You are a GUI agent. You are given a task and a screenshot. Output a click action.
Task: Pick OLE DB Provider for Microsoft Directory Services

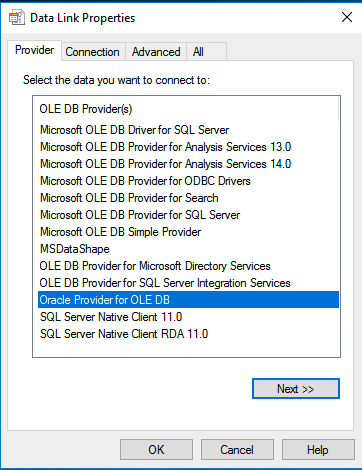pos(155,266)
